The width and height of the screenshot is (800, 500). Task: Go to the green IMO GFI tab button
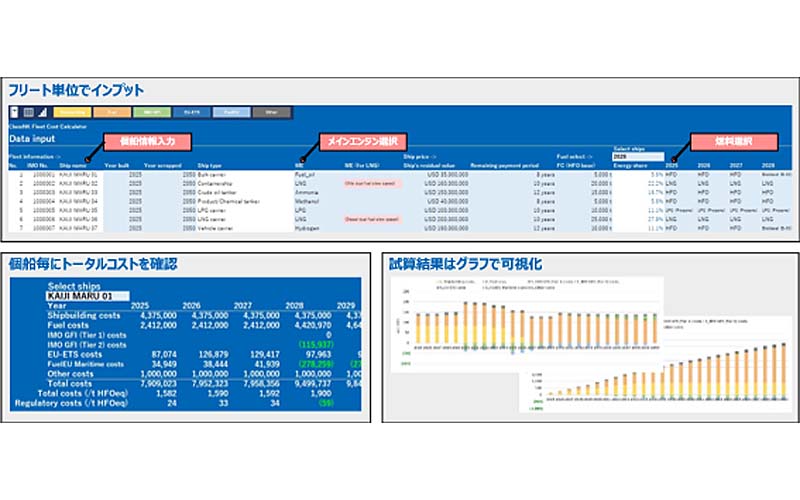pyautogui.click(x=152, y=112)
